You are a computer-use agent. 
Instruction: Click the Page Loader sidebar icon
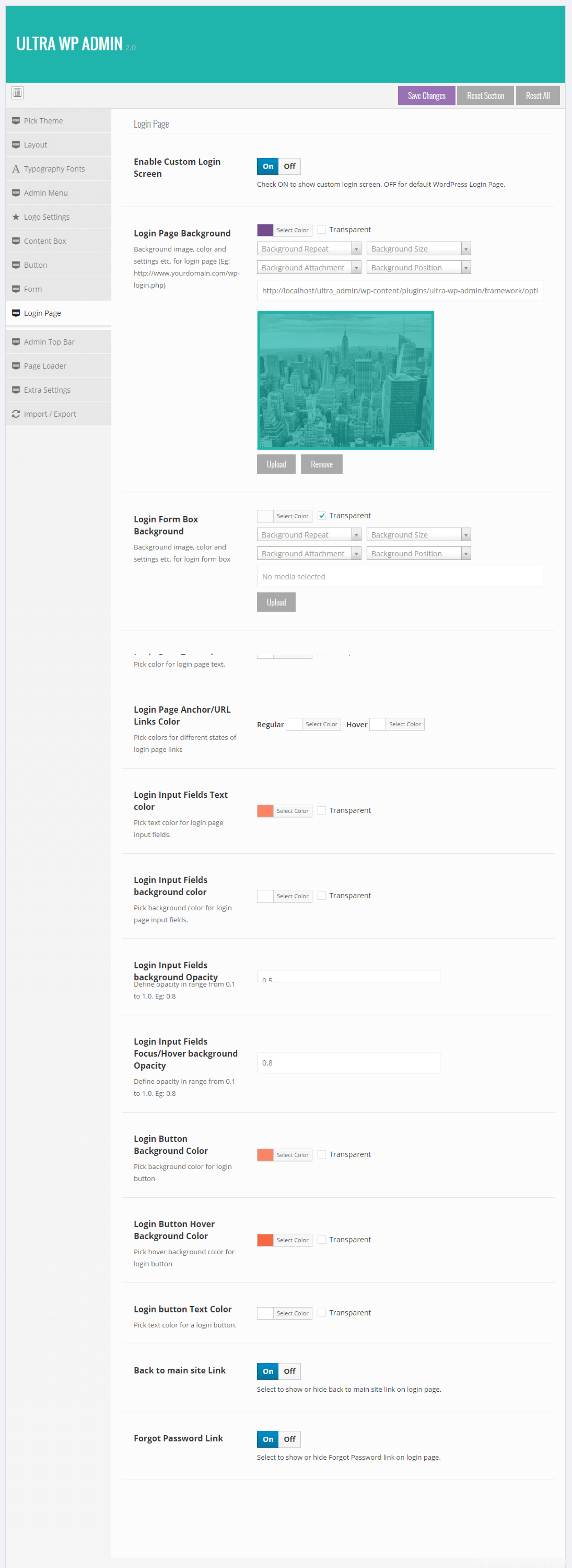pos(16,366)
